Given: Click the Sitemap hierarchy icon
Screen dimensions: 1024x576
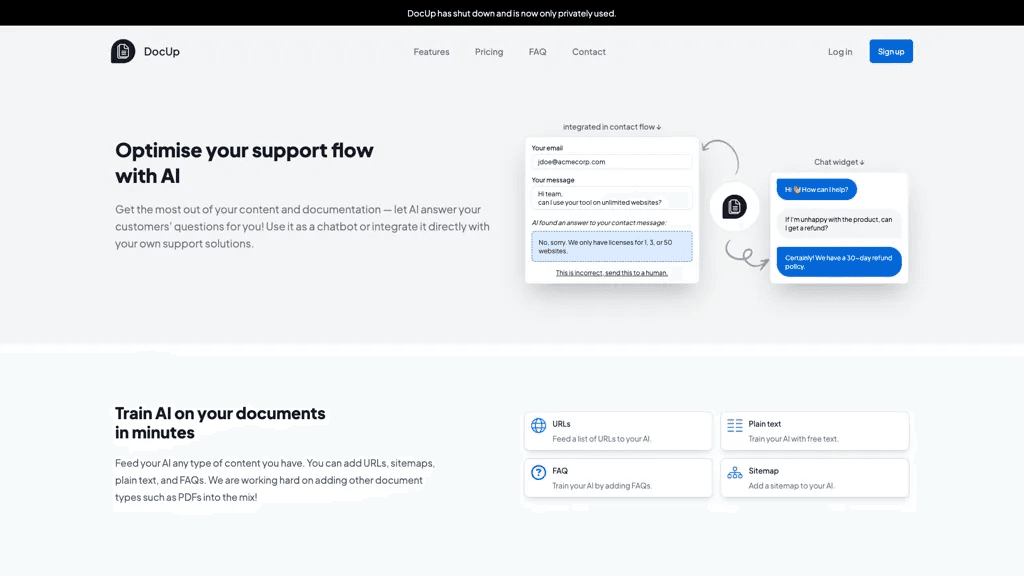Looking at the screenshot, I should [735, 473].
